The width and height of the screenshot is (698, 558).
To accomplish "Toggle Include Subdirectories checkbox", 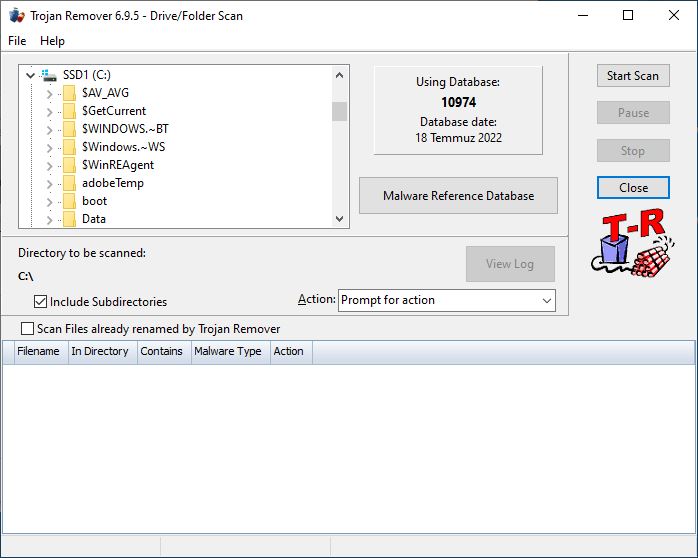I will tap(40, 302).
